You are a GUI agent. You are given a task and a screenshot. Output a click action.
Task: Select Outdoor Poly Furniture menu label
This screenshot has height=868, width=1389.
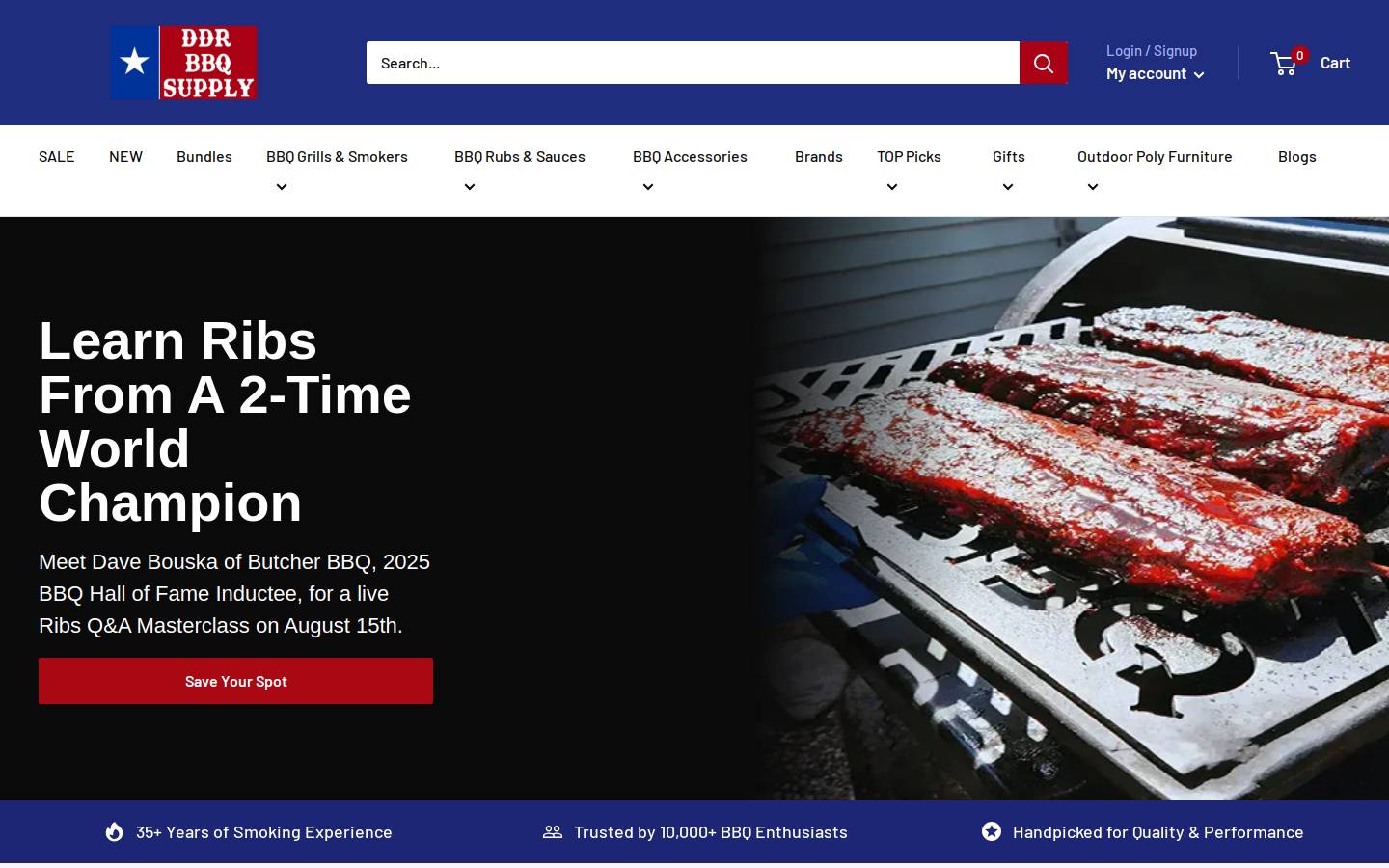(1155, 156)
